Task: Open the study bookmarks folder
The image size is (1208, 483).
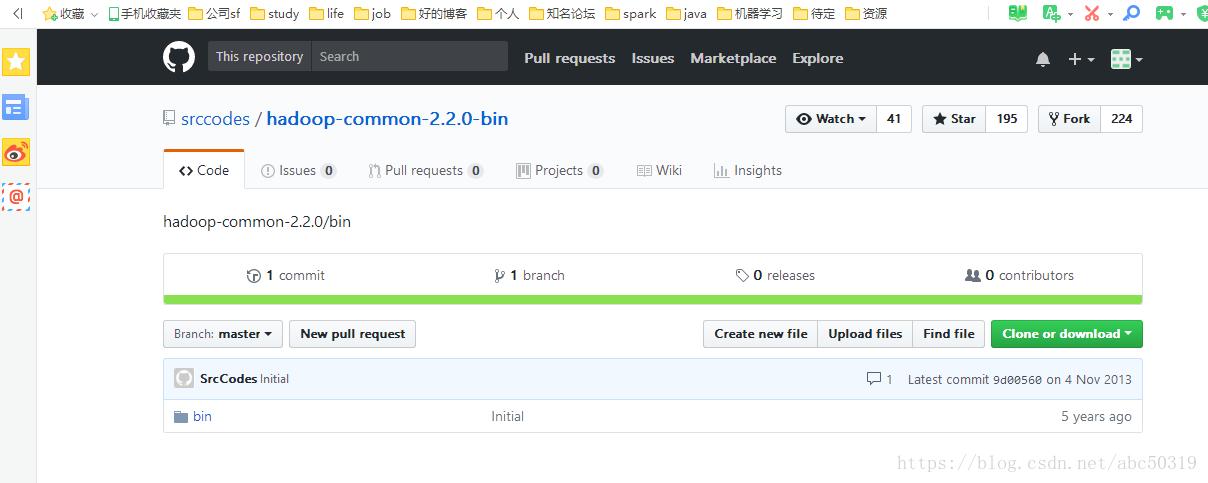Action: 275,14
